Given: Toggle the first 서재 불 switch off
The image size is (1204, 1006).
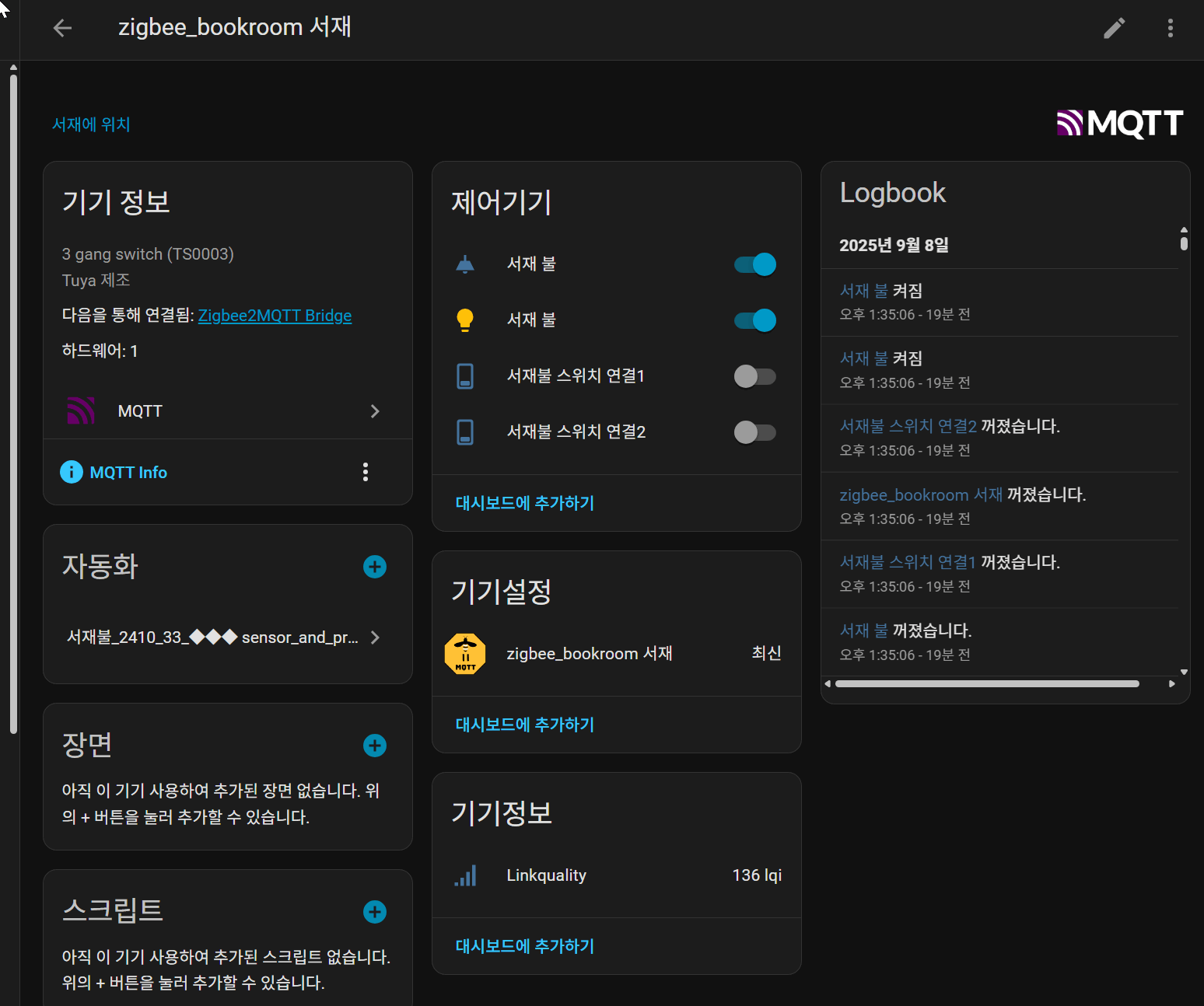Looking at the screenshot, I should 755,264.
